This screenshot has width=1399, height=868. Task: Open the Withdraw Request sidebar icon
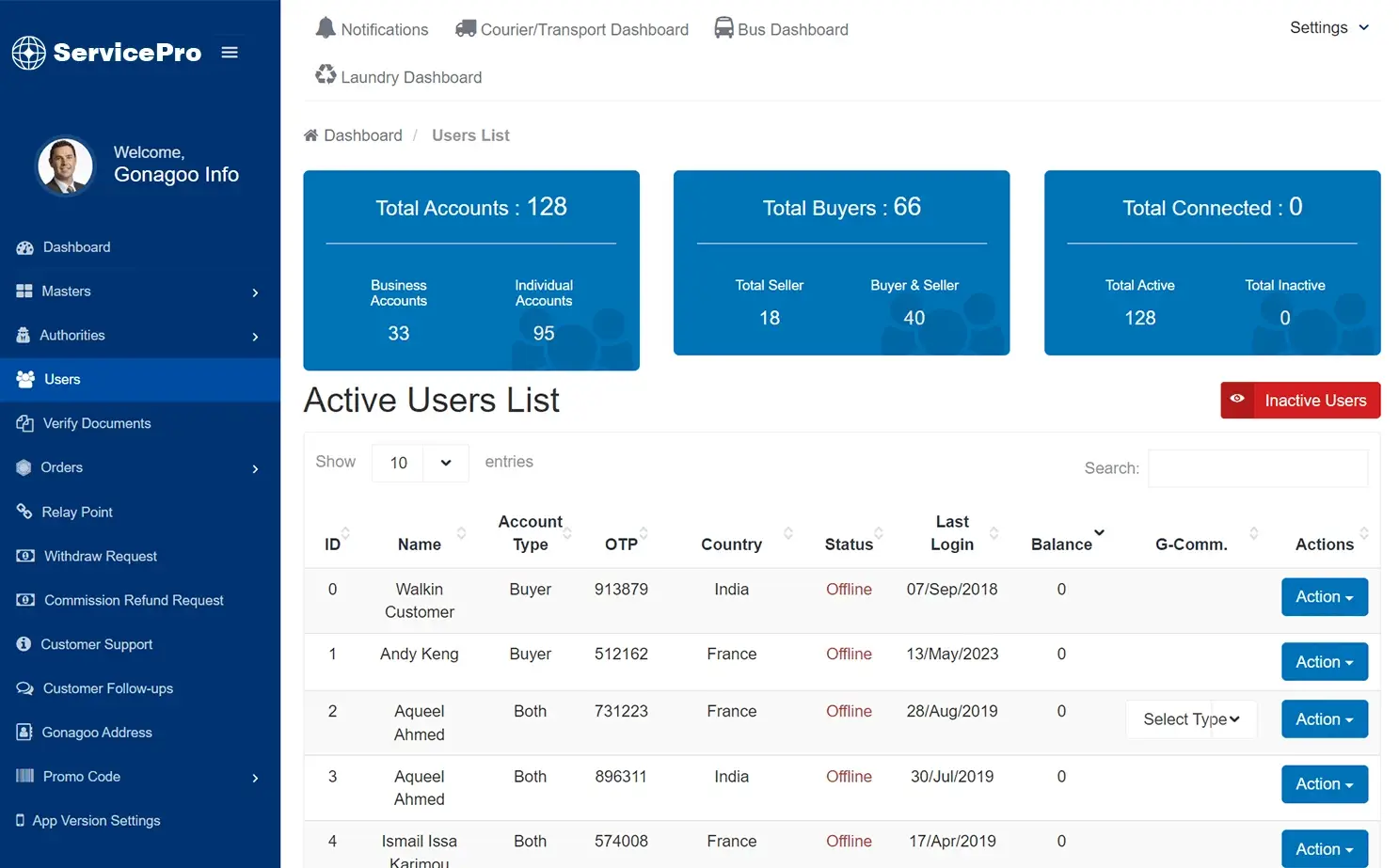25,556
